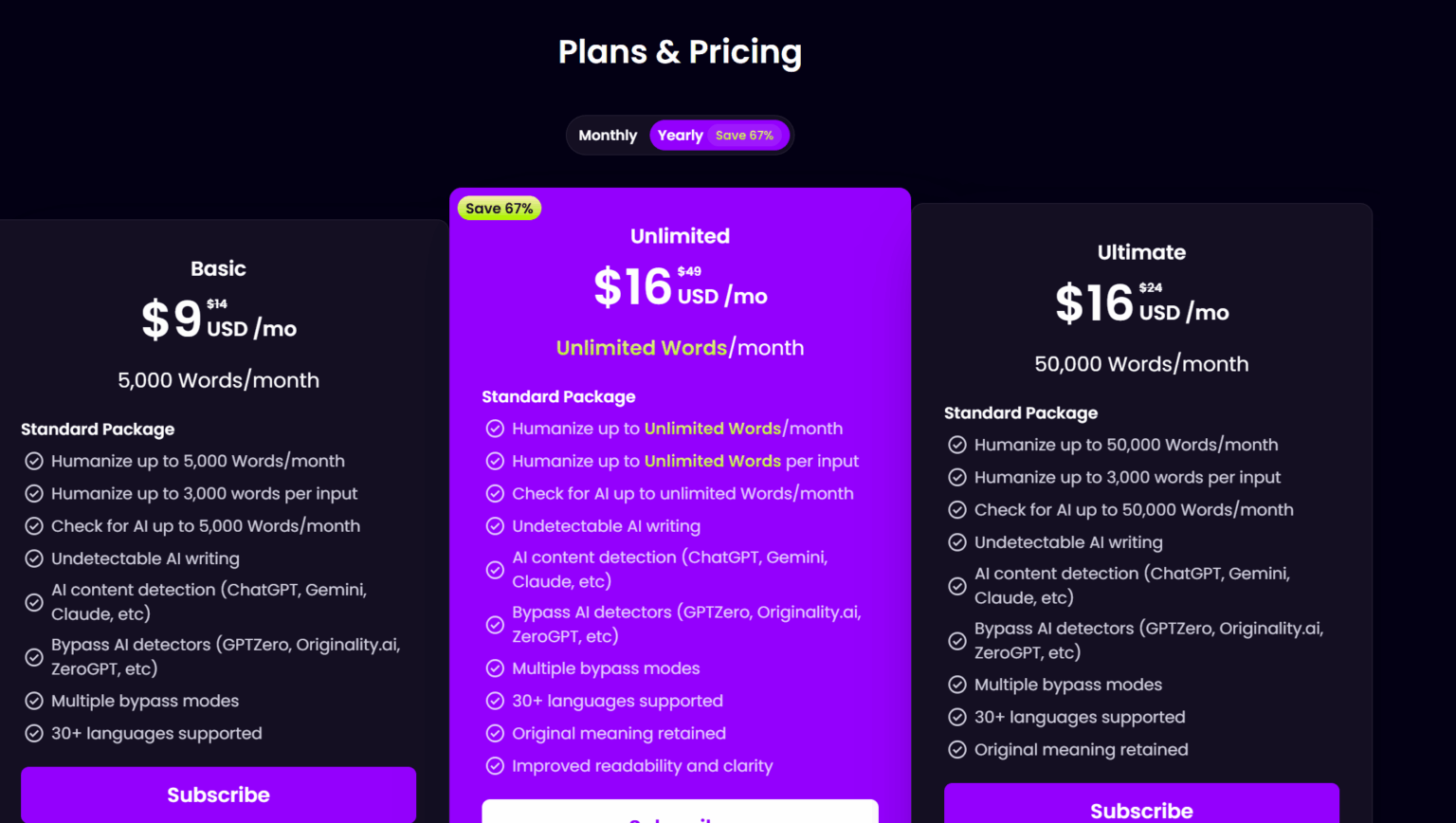Subscribe to the Ultimate plan
Screen dimensions: 1456x823
(x=1141, y=806)
